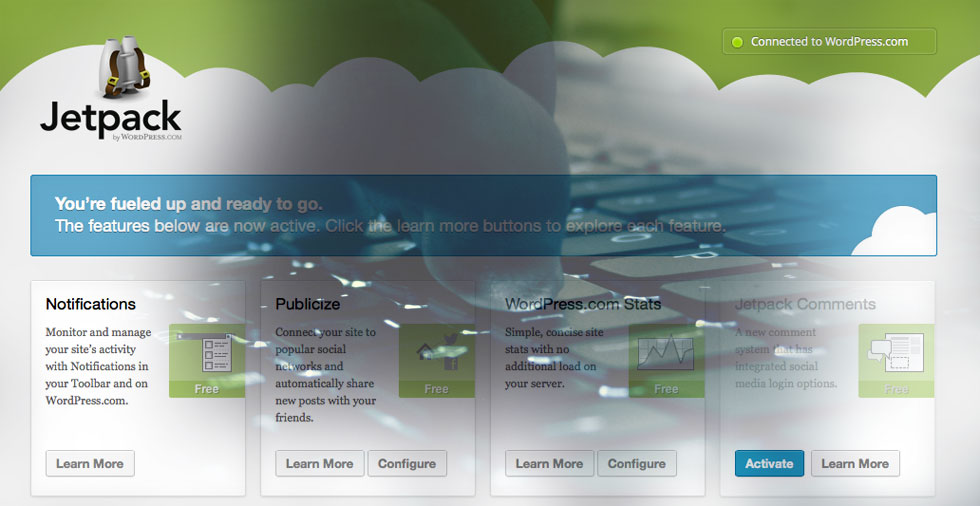Click the Free label under Stats icon

[x=666, y=389]
